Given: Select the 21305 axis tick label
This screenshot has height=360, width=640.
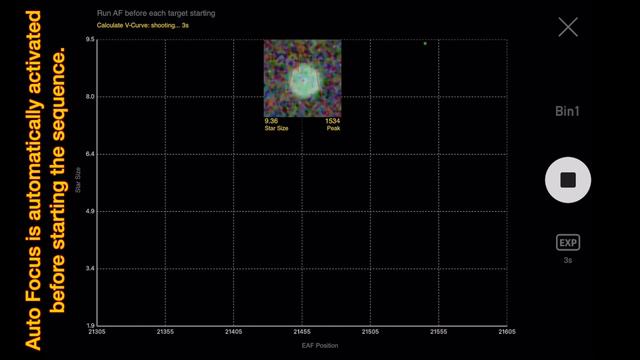Looking at the screenshot, I should click(97, 332).
